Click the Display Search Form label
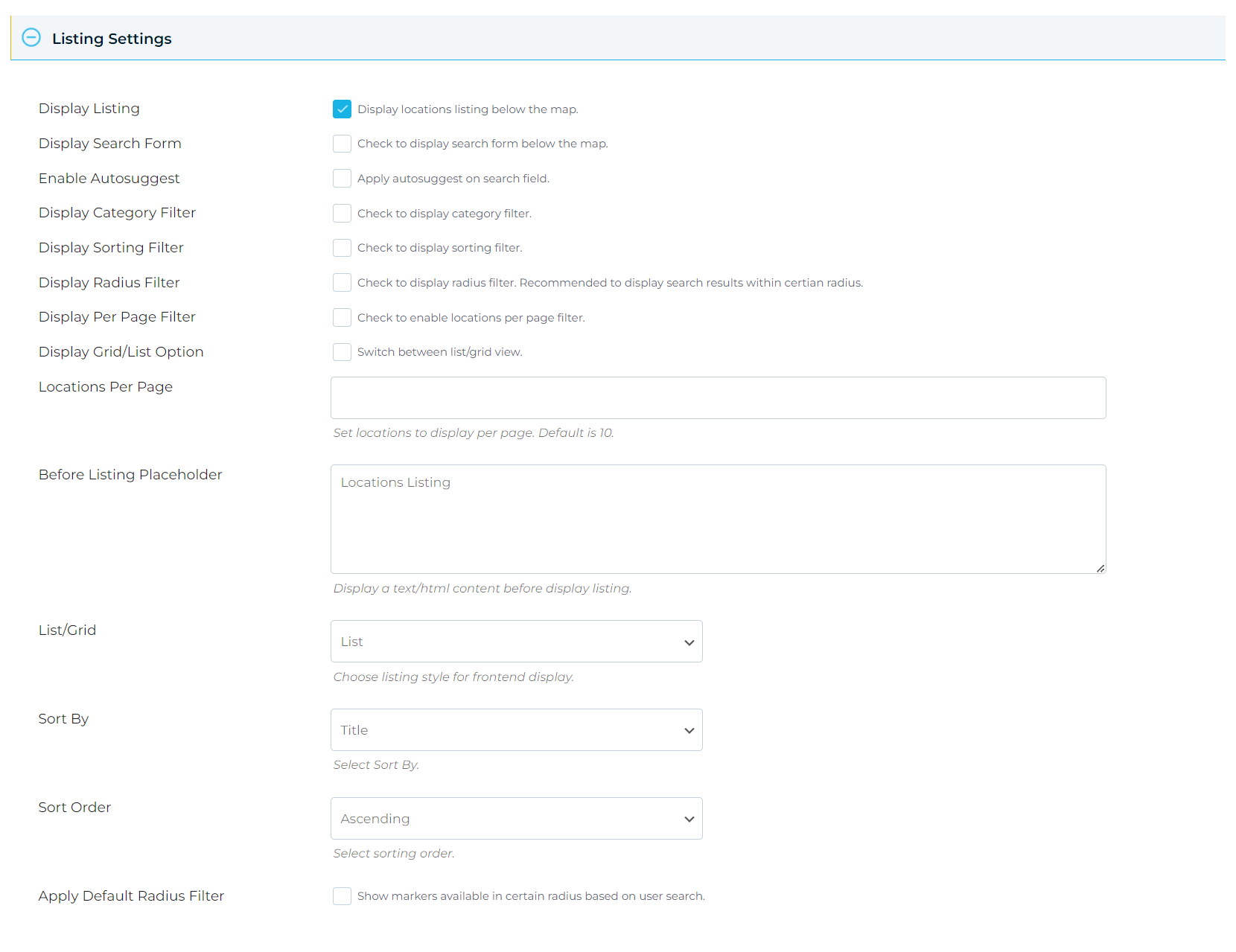This screenshot has height=952, width=1236. click(110, 144)
